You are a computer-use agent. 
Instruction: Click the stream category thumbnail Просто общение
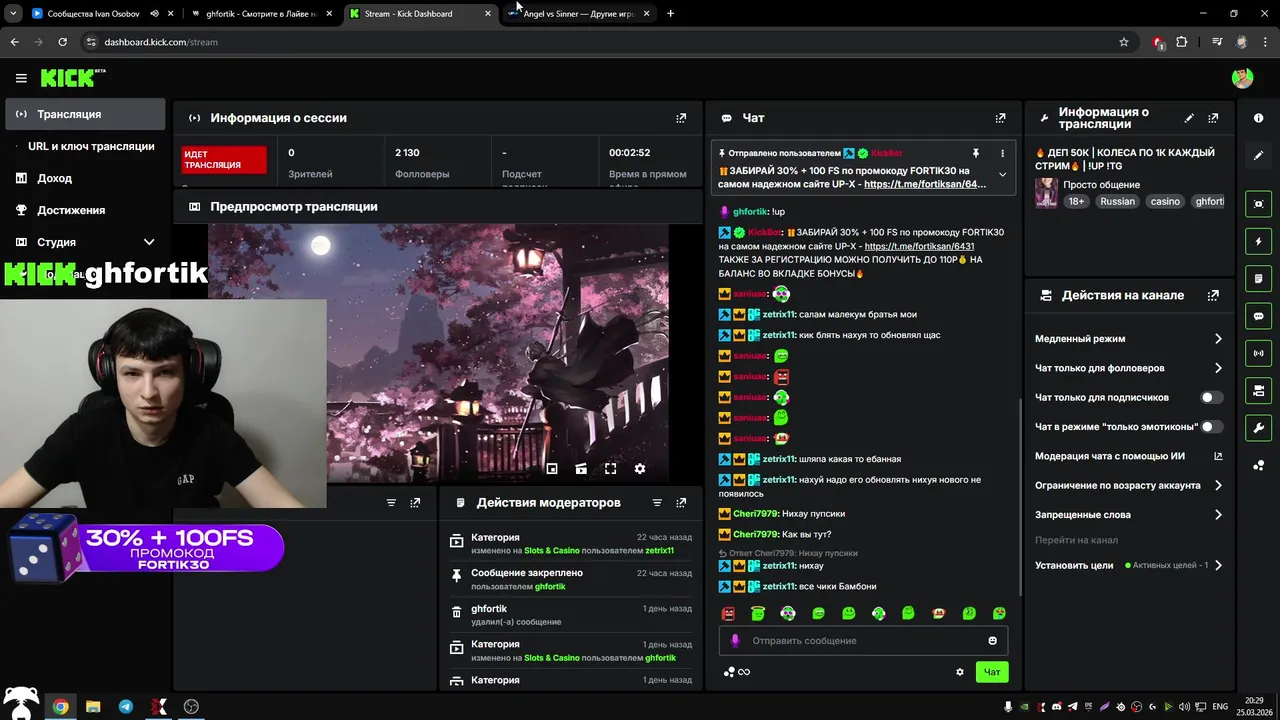(1046, 192)
